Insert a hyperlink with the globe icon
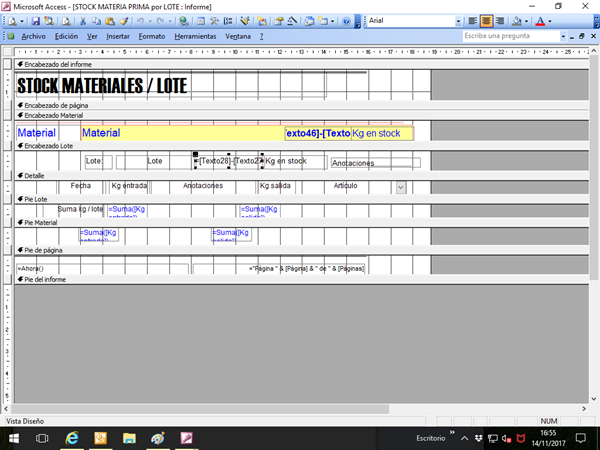The height and width of the screenshot is (450, 600). [184, 21]
